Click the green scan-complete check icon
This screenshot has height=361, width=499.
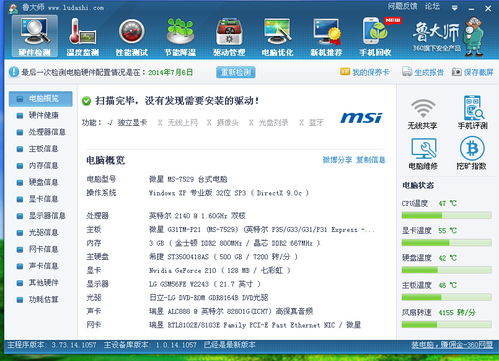[86, 101]
